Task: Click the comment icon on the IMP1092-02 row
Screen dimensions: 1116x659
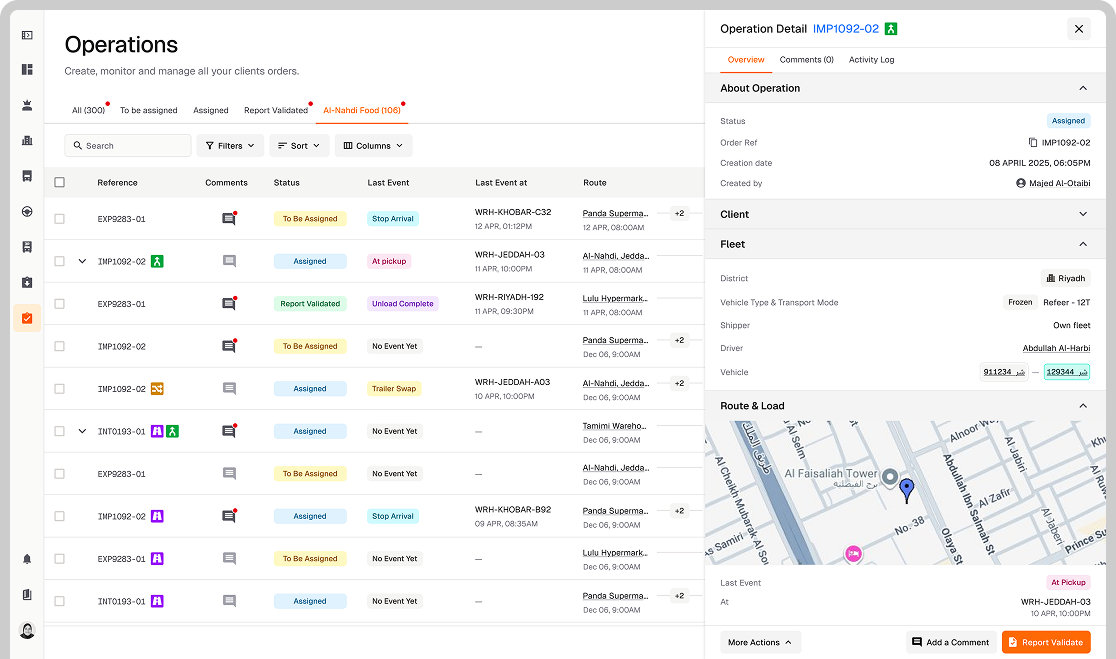Action: (x=229, y=261)
